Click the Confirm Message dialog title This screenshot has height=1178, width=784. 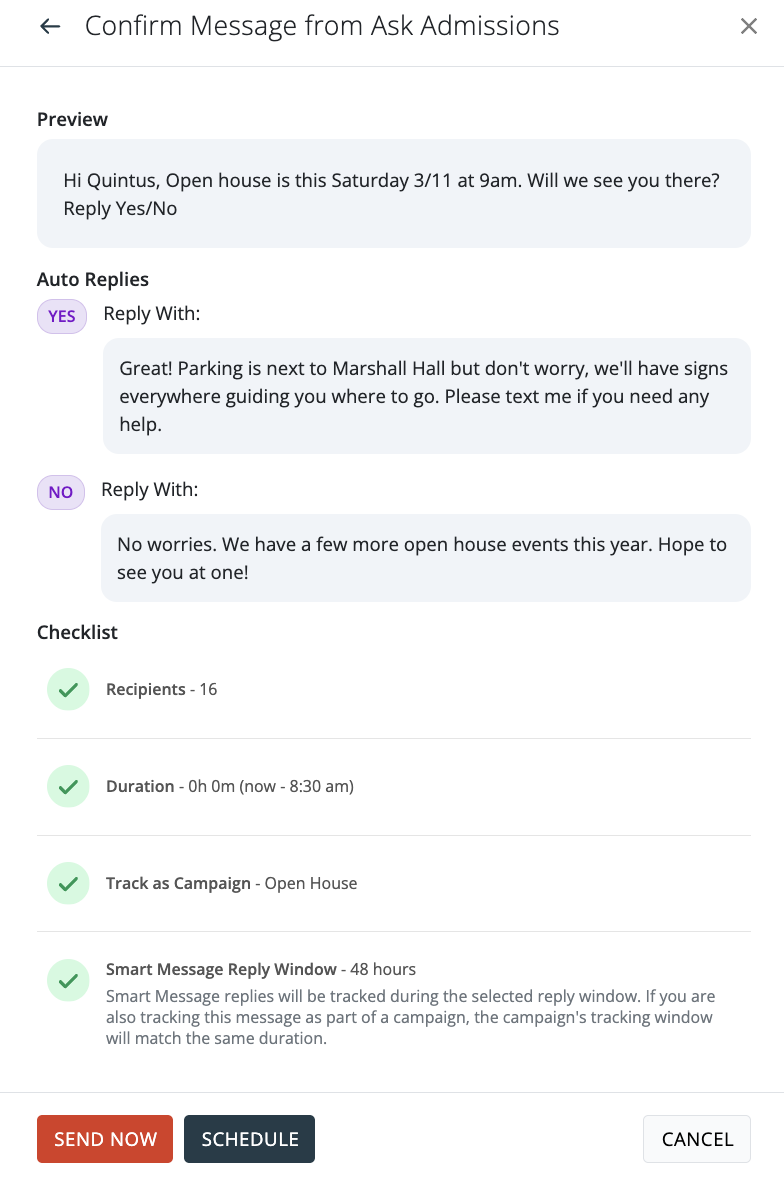coord(322,27)
